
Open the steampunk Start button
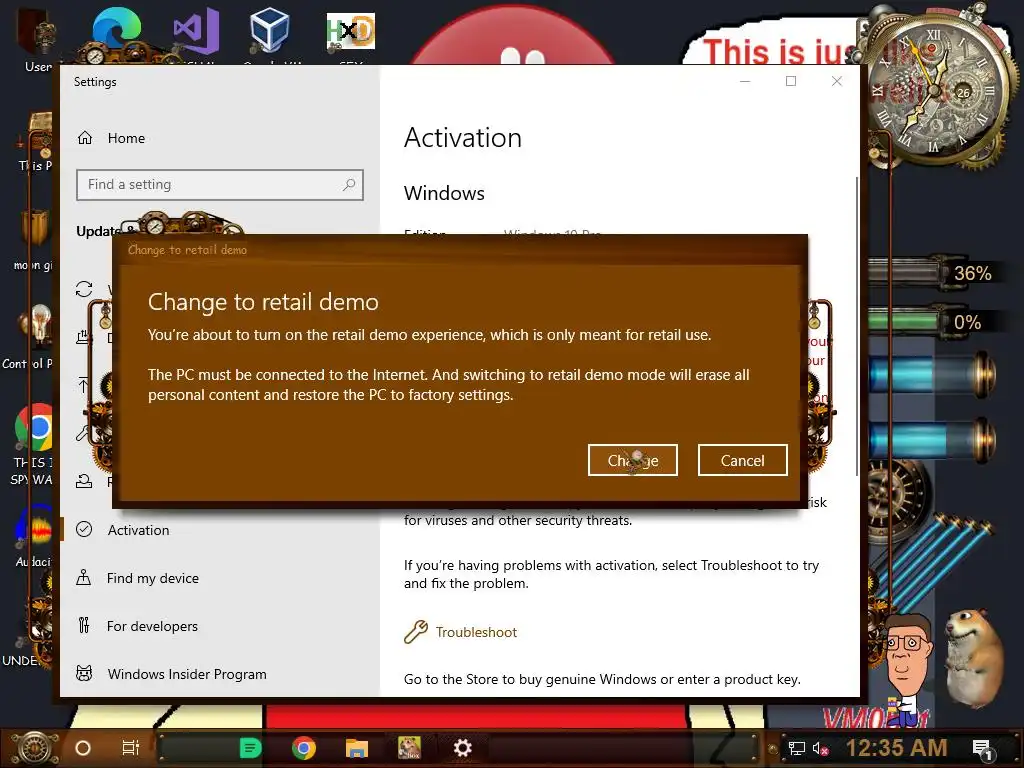(x=34, y=748)
